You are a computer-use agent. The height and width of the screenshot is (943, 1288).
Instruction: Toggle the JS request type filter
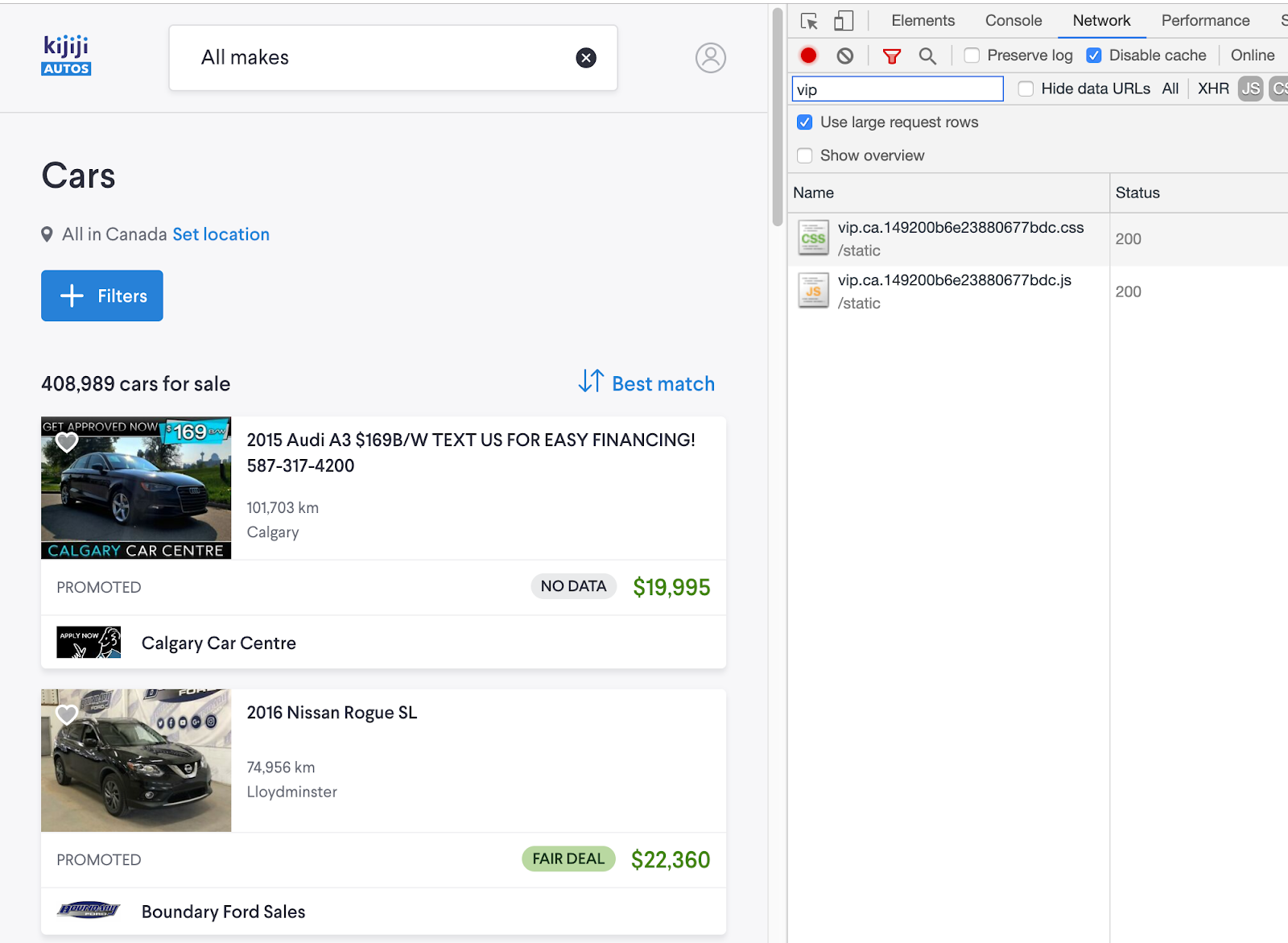click(1250, 89)
